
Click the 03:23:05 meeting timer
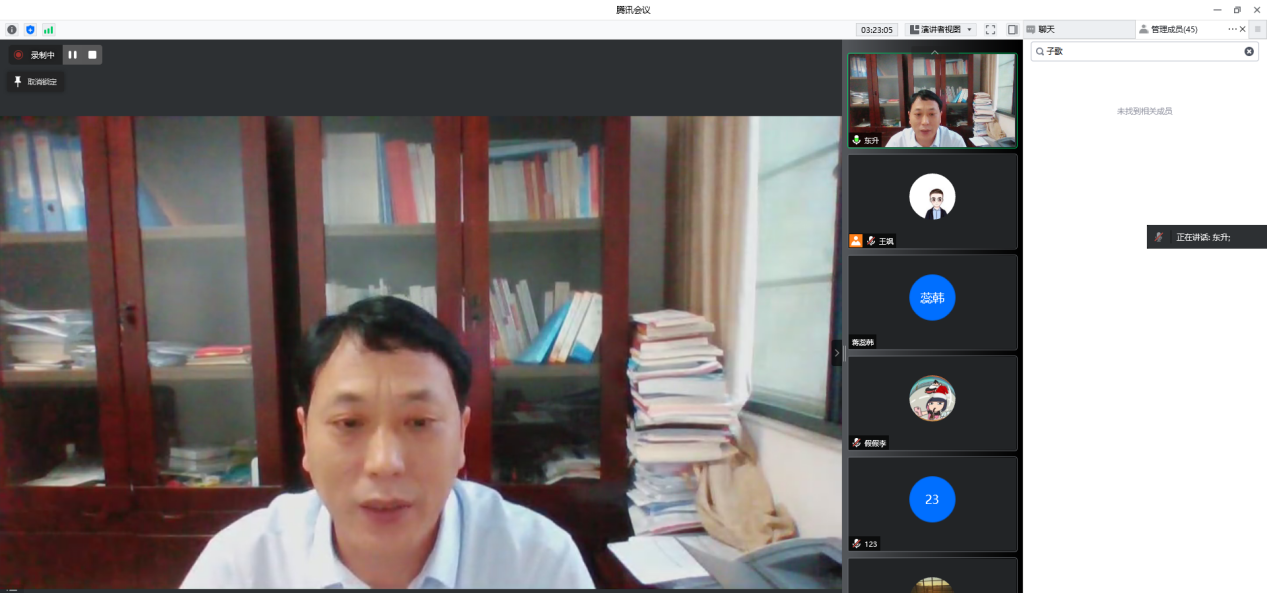tap(877, 30)
